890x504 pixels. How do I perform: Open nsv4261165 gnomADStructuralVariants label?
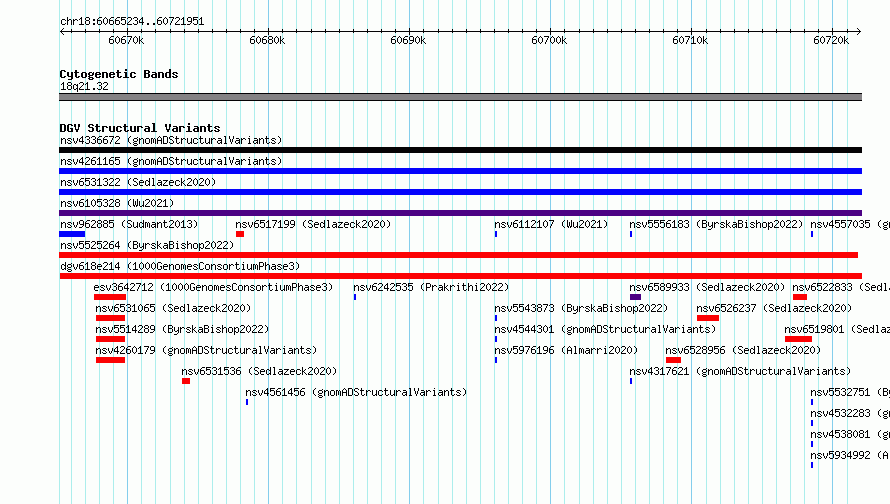(171, 161)
